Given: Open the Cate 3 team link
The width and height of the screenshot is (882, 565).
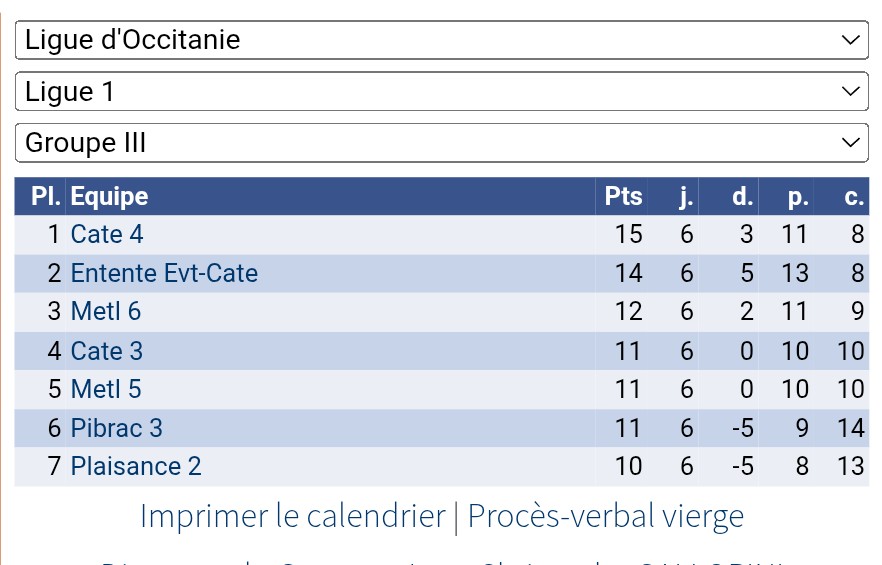Looking at the screenshot, I should point(107,351).
